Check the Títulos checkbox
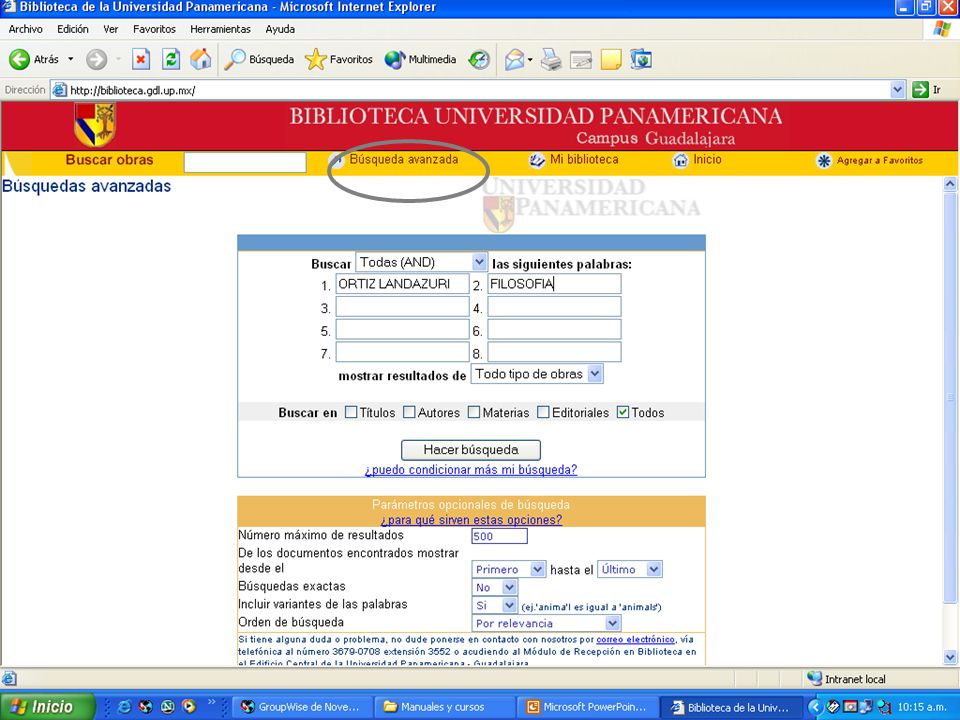 [x=351, y=412]
